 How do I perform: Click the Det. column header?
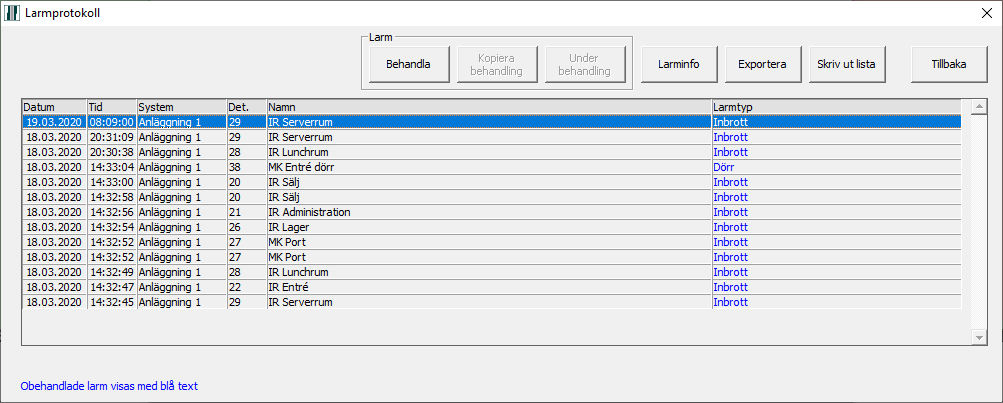(x=247, y=107)
